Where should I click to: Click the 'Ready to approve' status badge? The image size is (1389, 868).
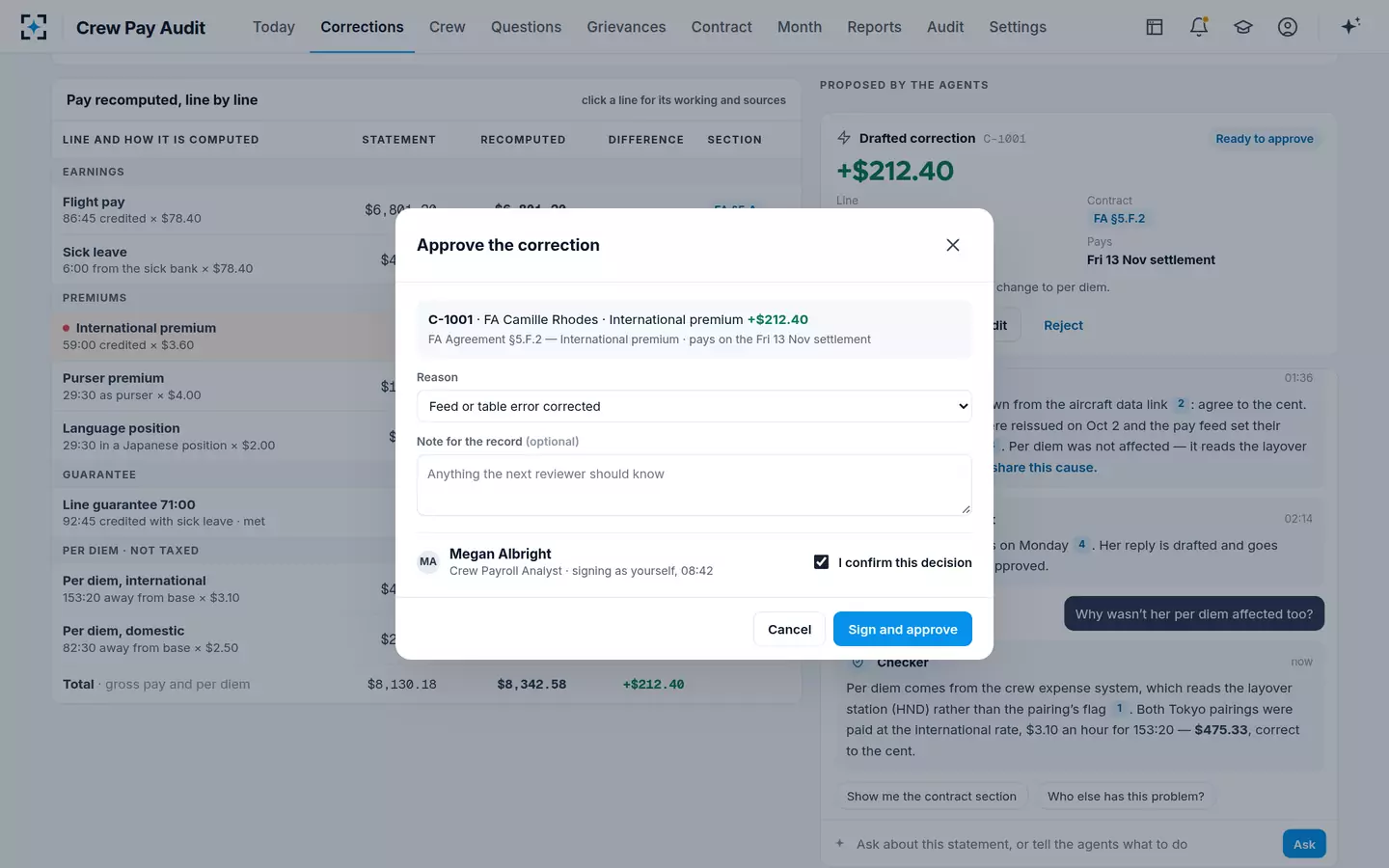point(1264,139)
